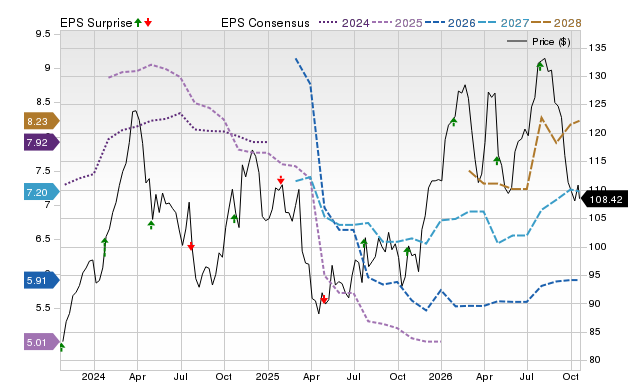This screenshot has width=640, height=382.
Task: Click the green surprise marker after October 2025
Action: (407, 251)
